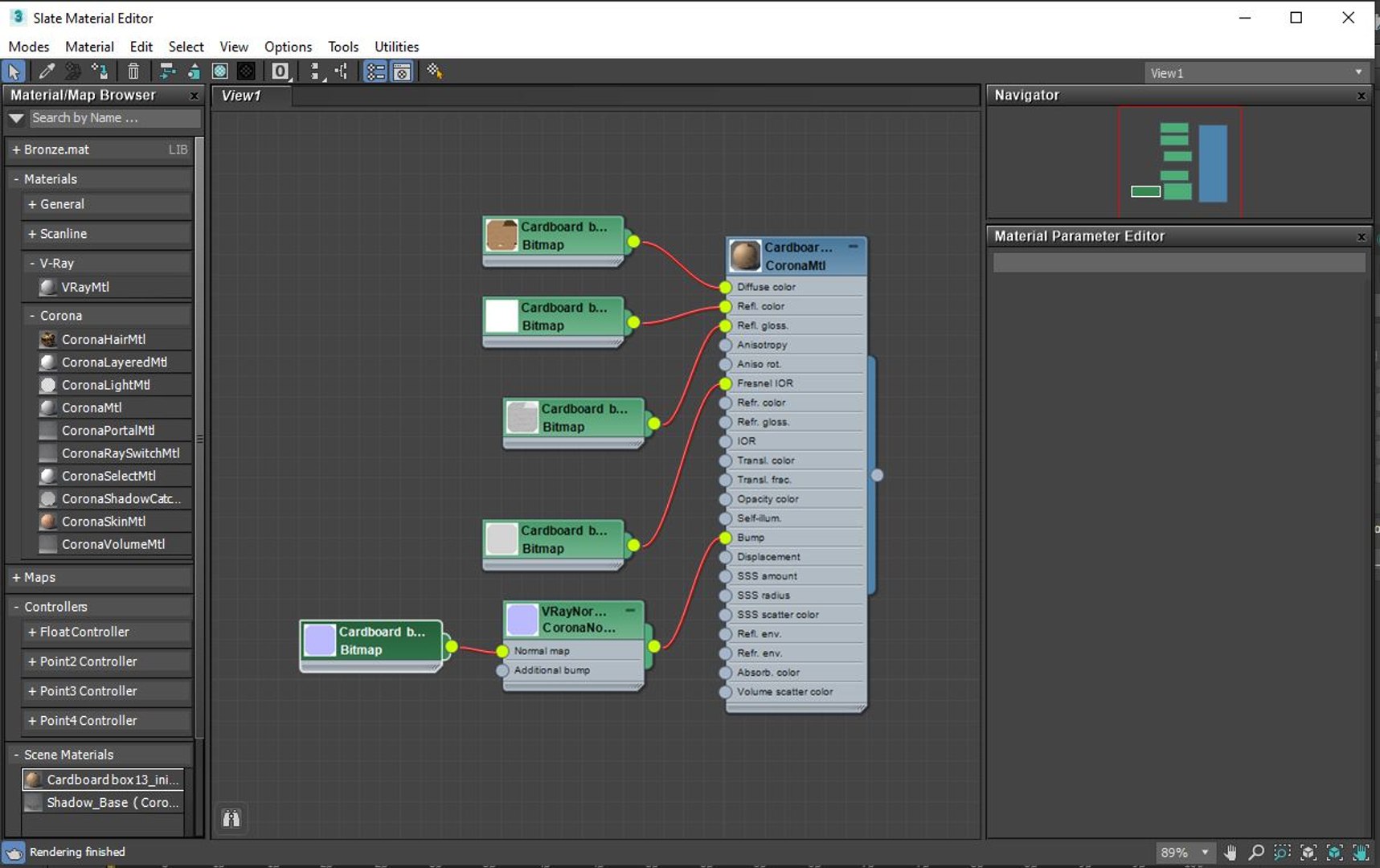Open the Options menu
This screenshot has height=868, width=1380.
pos(288,47)
